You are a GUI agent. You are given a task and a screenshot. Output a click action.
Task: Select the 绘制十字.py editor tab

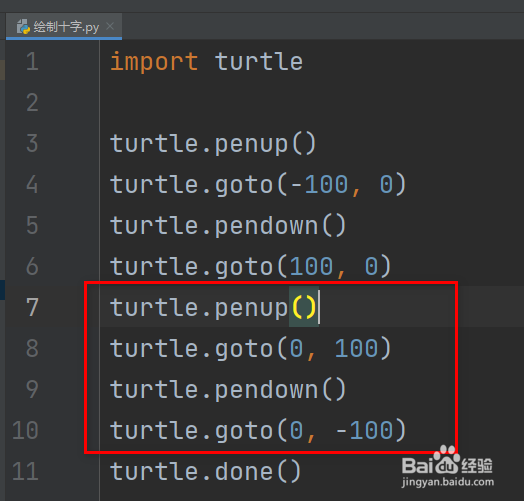point(64,26)
